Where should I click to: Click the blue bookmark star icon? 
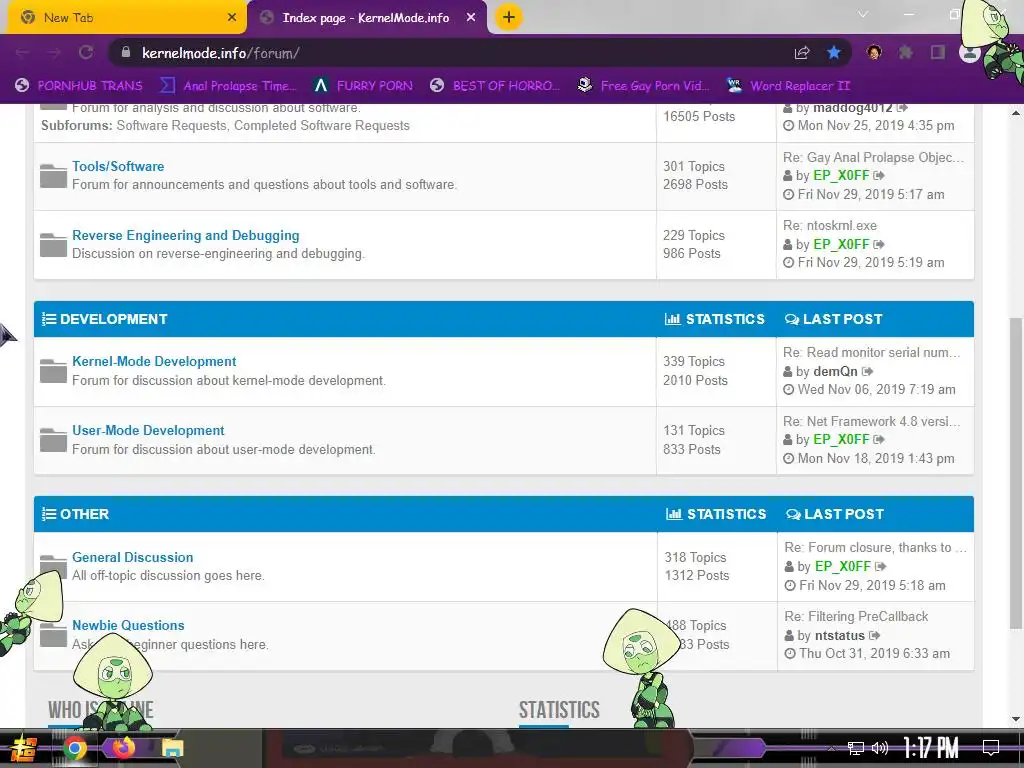tap(834, 52)
